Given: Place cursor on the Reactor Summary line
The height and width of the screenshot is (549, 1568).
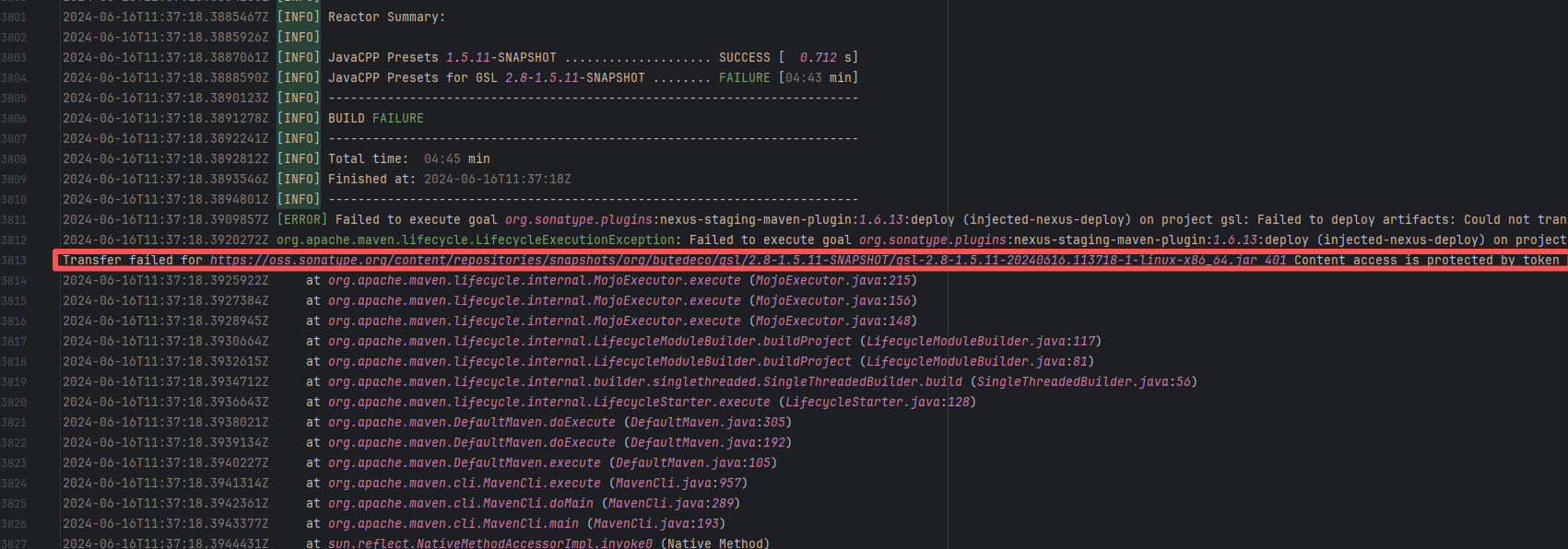Looking at the screenshot, I should pos(386,18).
